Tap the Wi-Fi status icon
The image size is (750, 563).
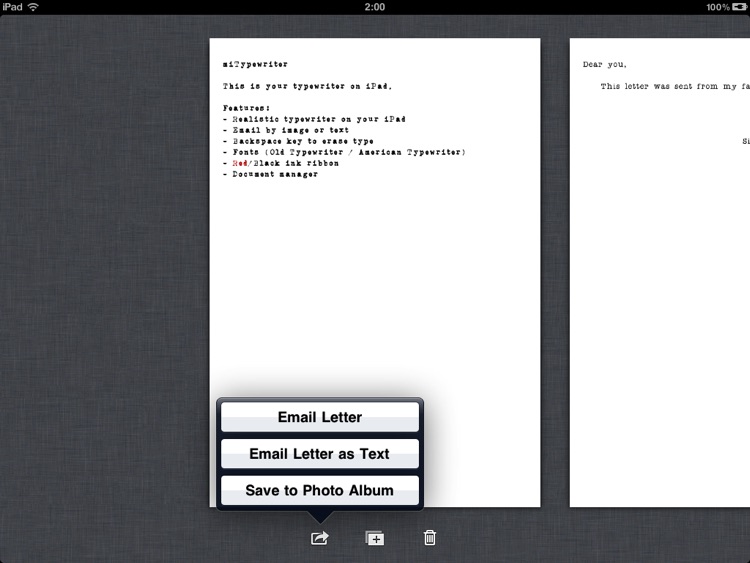point(33,7)
